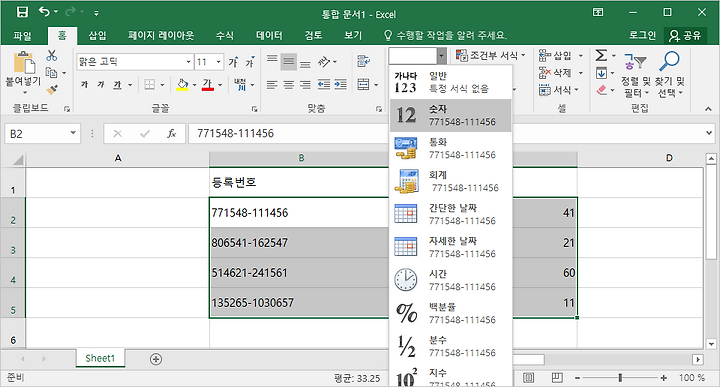720x387 pixels.
Task: Open the Fill down tool
Action: pos(601,73)
